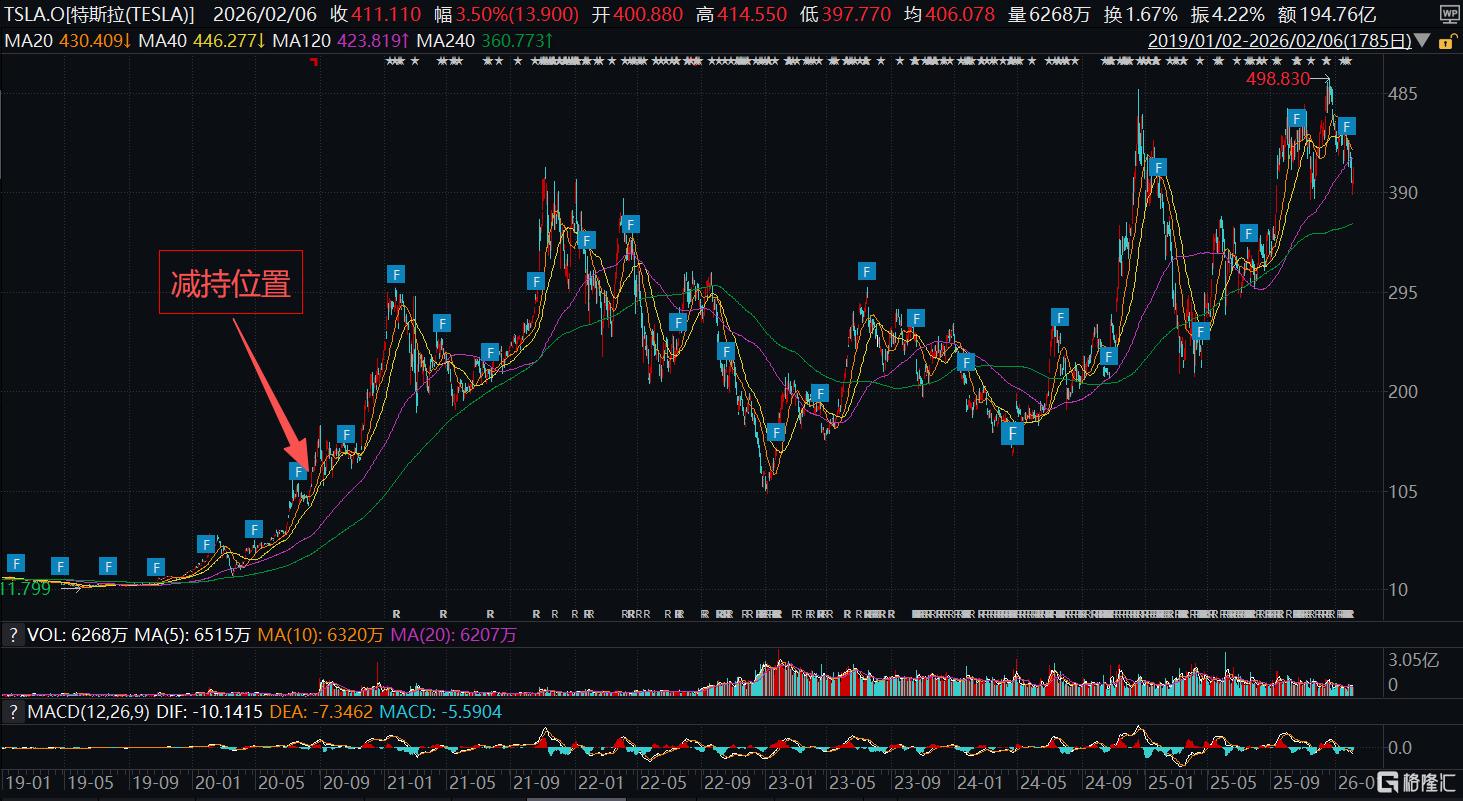This screenshot has width=1463, height=801.
Task: Select the leftmost F event marker on the chart
Action: (x=15, y=563)
